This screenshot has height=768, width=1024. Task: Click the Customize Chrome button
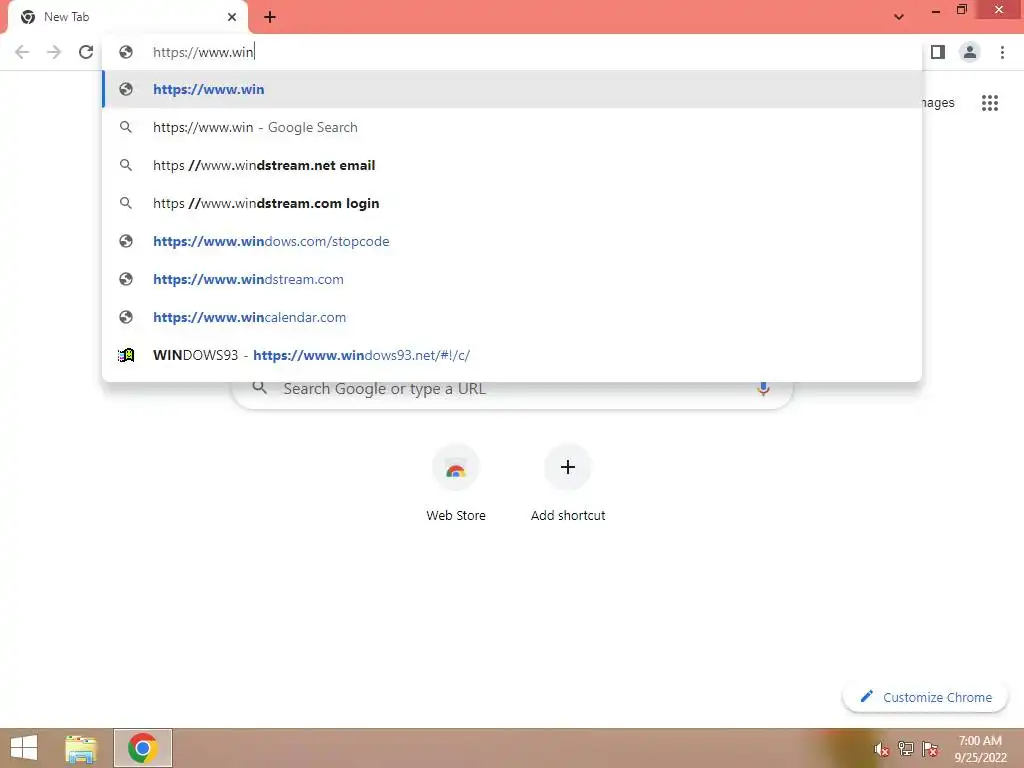click(925, 697)
